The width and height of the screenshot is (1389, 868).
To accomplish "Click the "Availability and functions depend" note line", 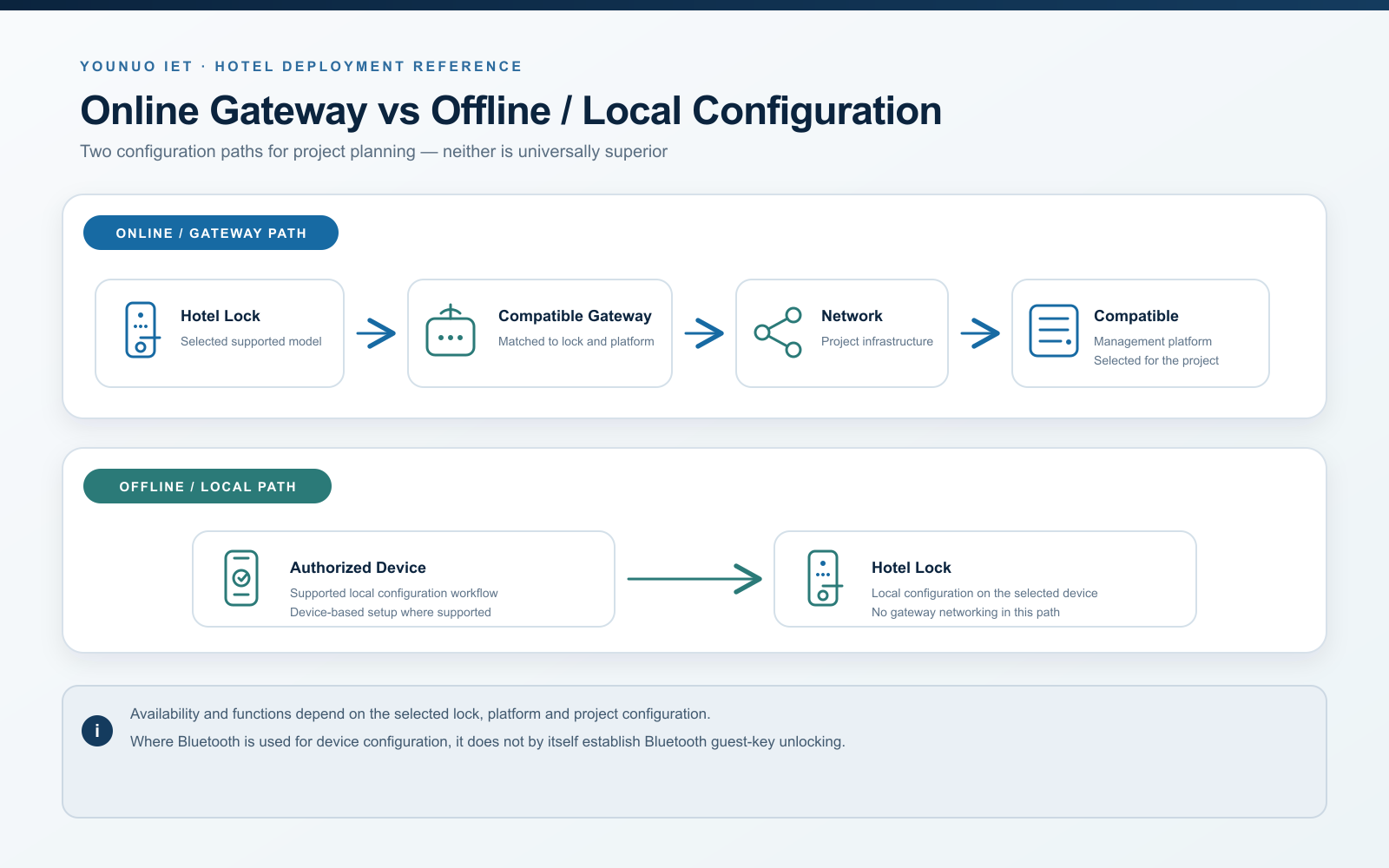I will (x=420, y=713).
